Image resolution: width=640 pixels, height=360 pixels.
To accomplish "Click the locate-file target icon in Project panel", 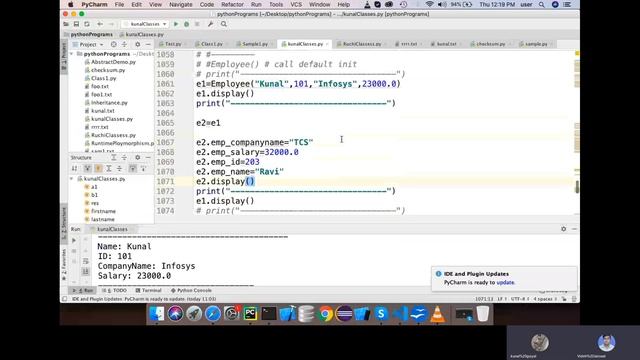I will click(x=113, y=44).
